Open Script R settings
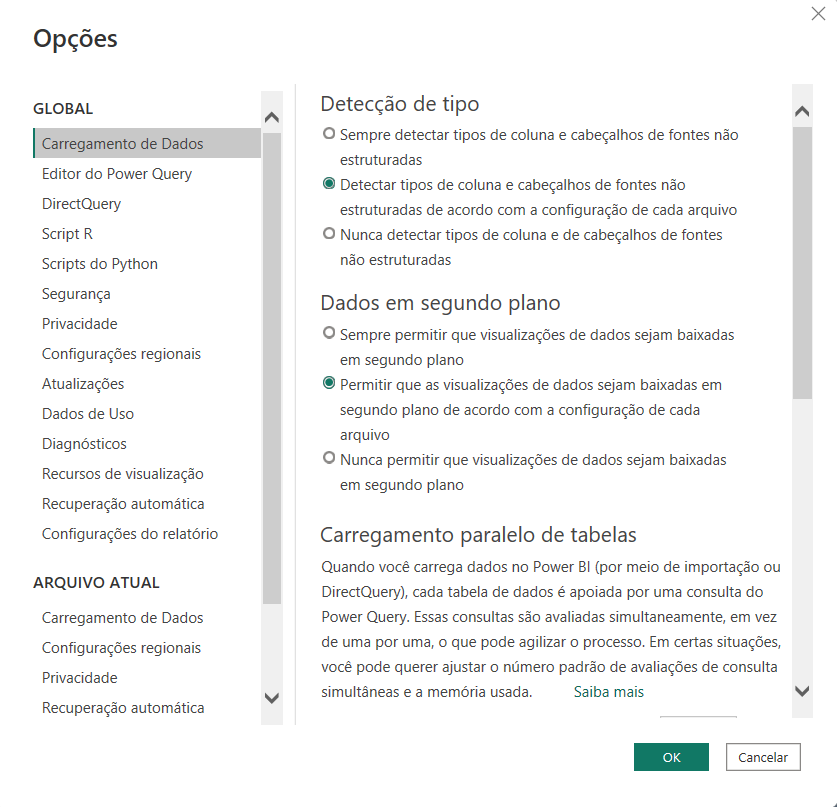The height and width of the screenshot is (807, 837). pyautogui.click(x=67, y=234)
